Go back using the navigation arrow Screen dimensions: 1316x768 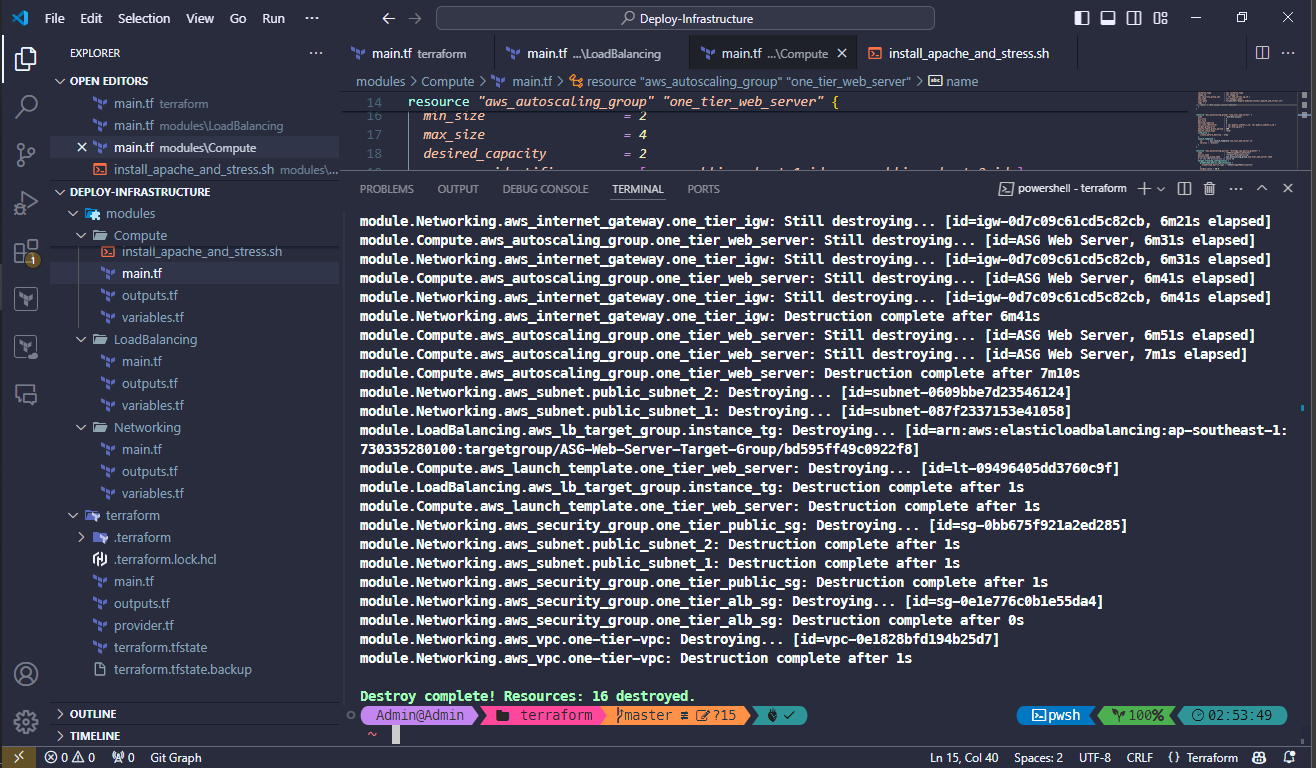pos(389,18)
